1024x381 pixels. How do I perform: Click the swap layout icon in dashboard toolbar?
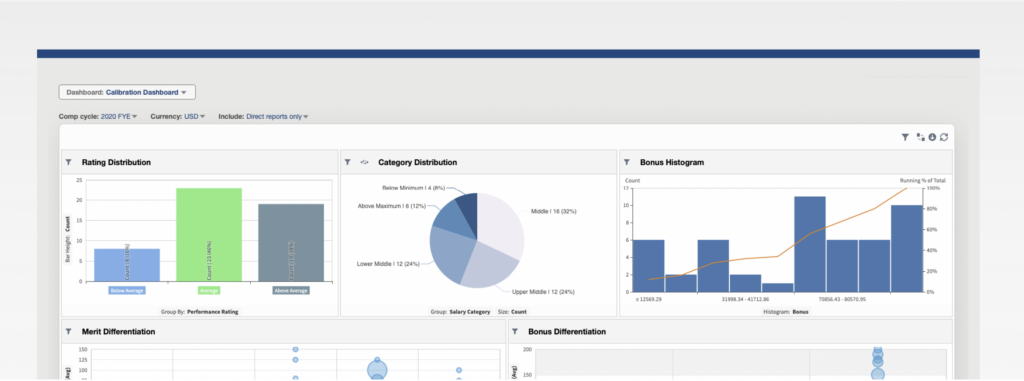(x=920, y=137)
